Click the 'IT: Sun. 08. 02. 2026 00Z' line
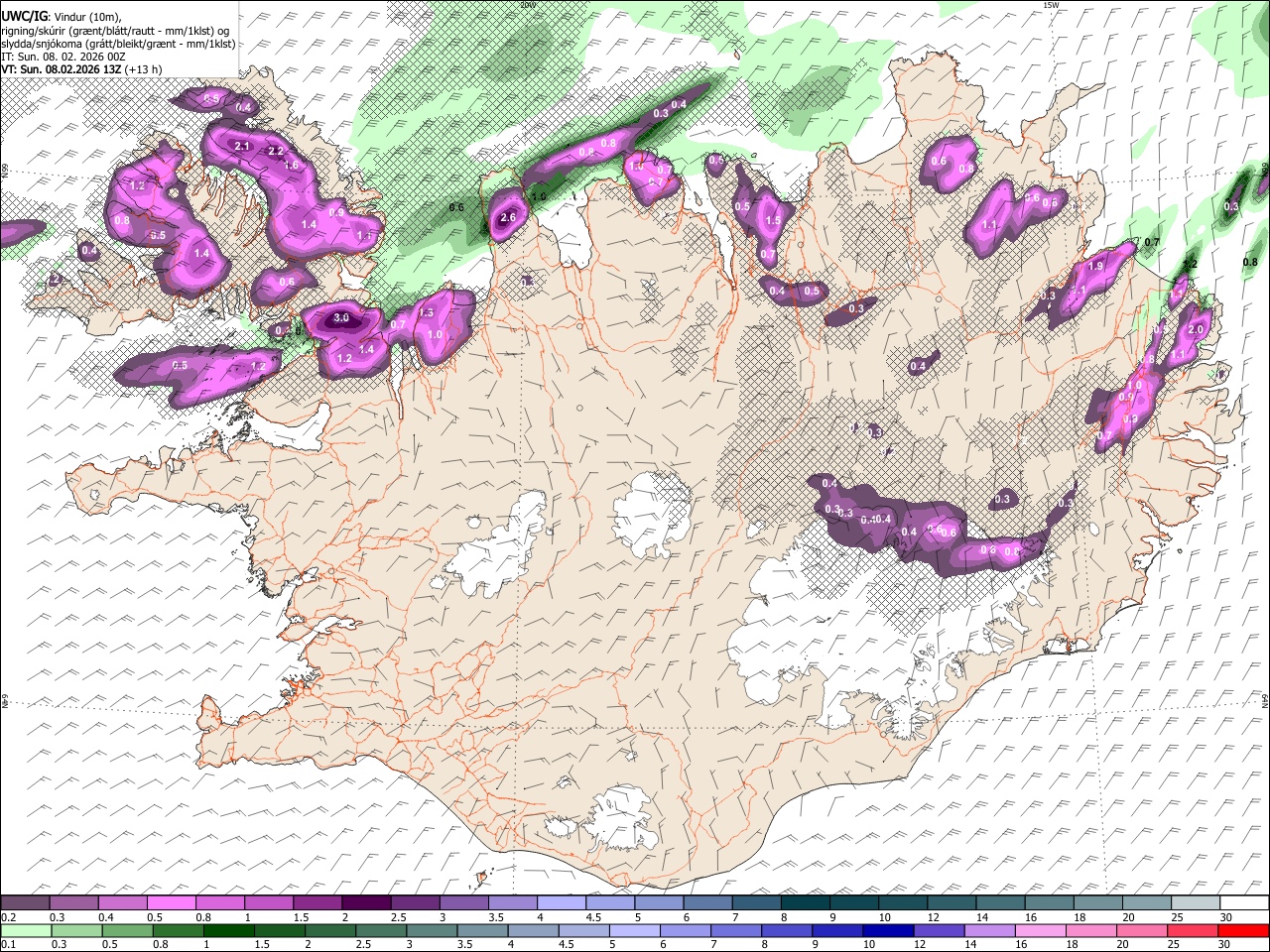This screenshot has height=952, width=1270. pyautogui.click(x=63, y=57)
